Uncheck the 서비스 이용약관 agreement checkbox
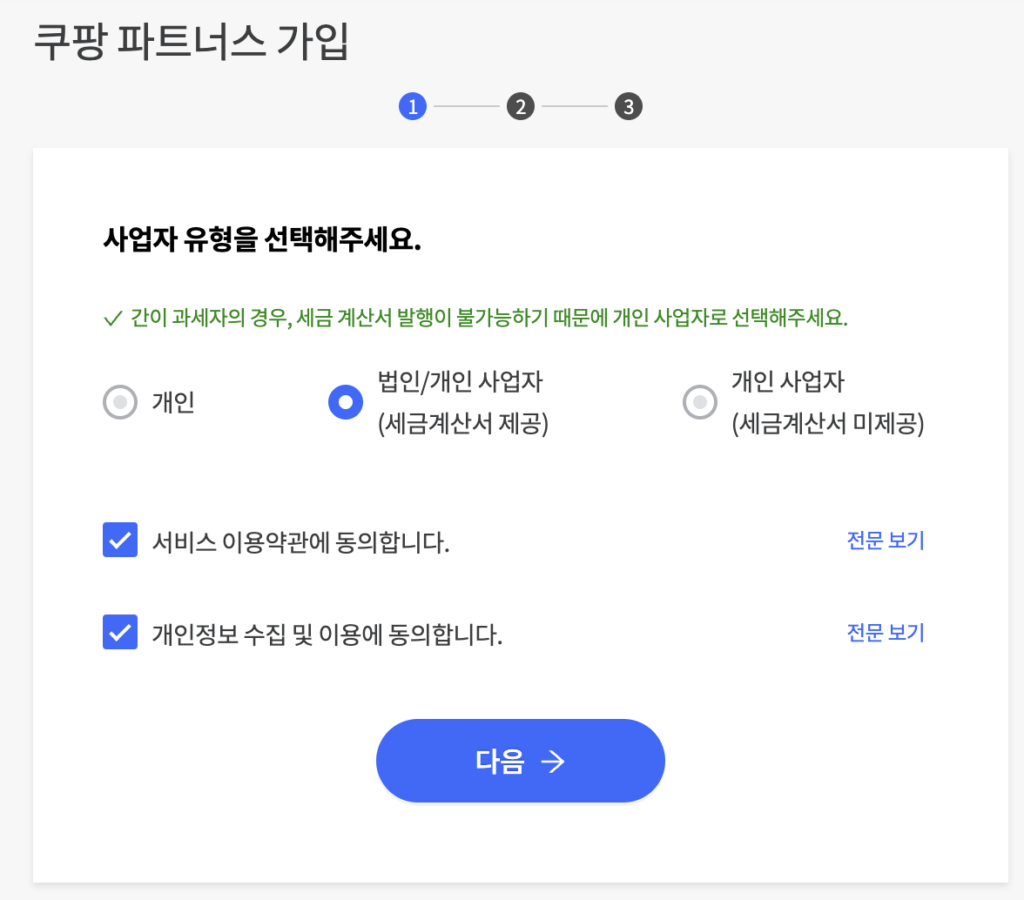This screenshot has height=900, width=1024. click(120, 541)
